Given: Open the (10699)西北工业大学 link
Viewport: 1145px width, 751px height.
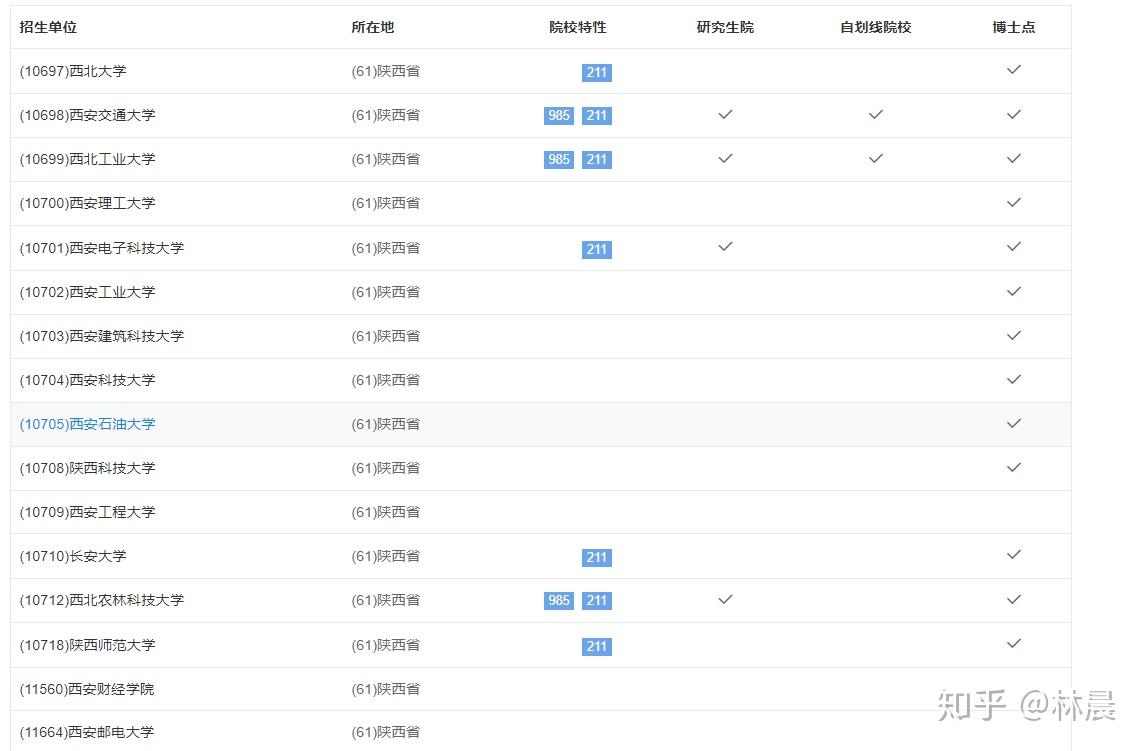Looking at the screenshot, I should click(x=88, y=159).
